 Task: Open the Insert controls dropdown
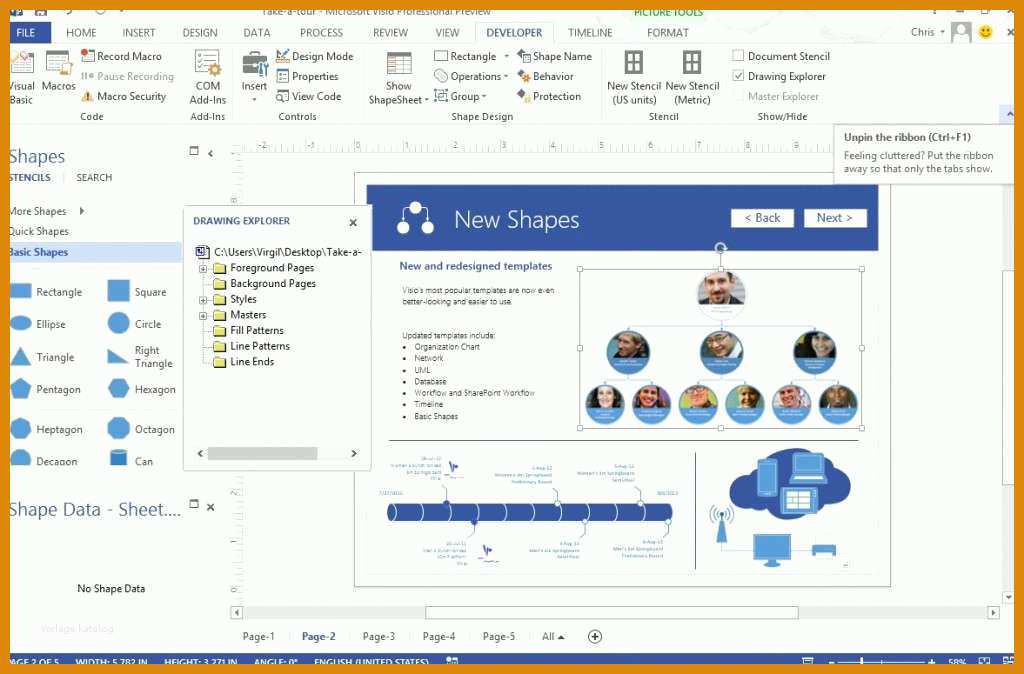pyautogui.click(x=254, y=99)
